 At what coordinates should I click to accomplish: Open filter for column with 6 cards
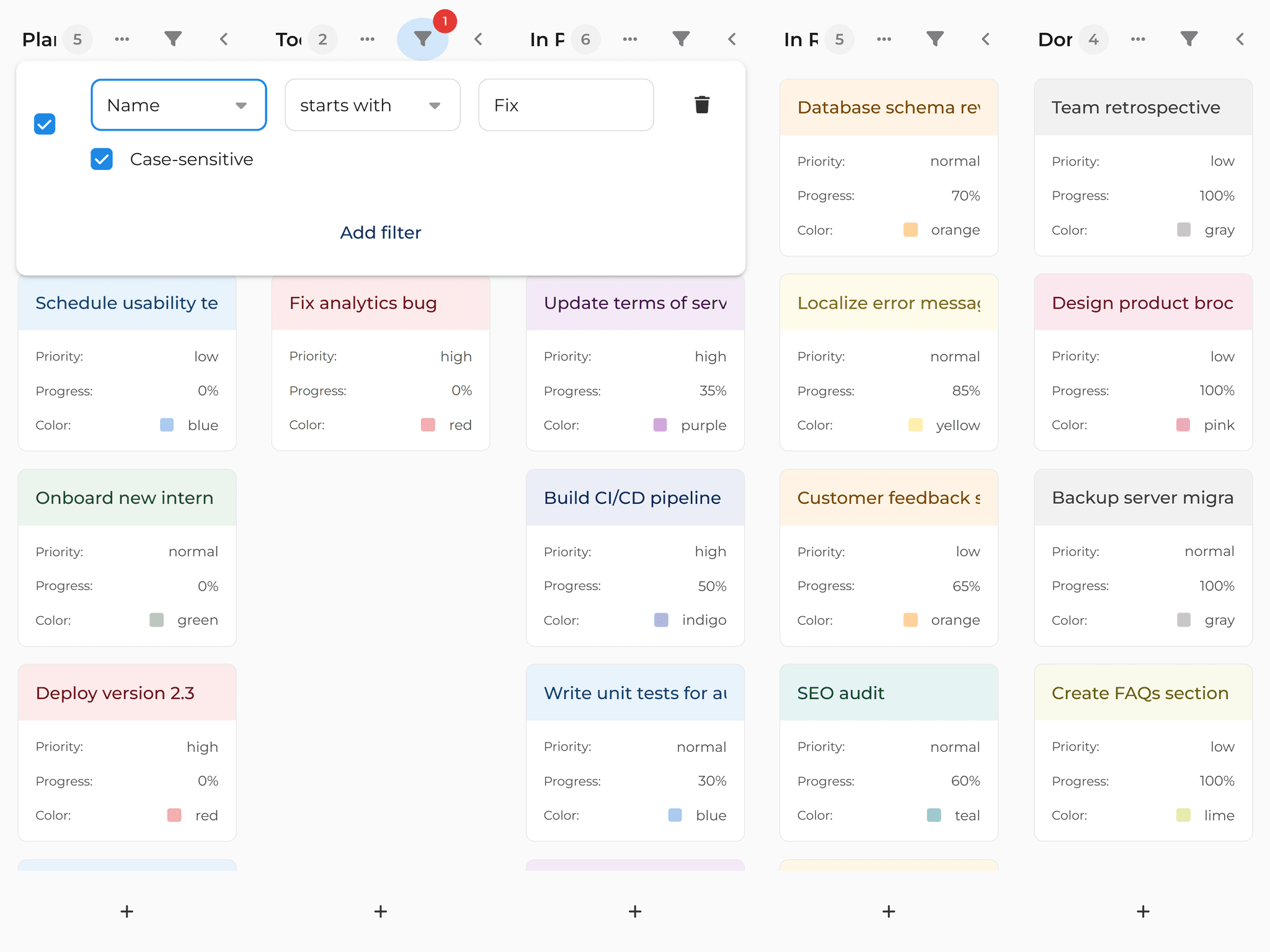[681, 39]
